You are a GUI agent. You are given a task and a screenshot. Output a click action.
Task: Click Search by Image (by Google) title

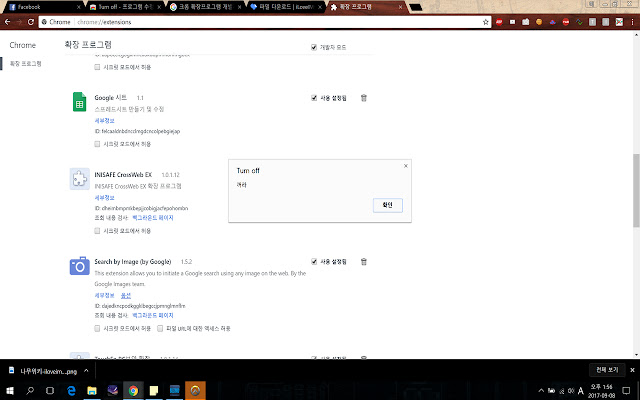coord(133,262)
